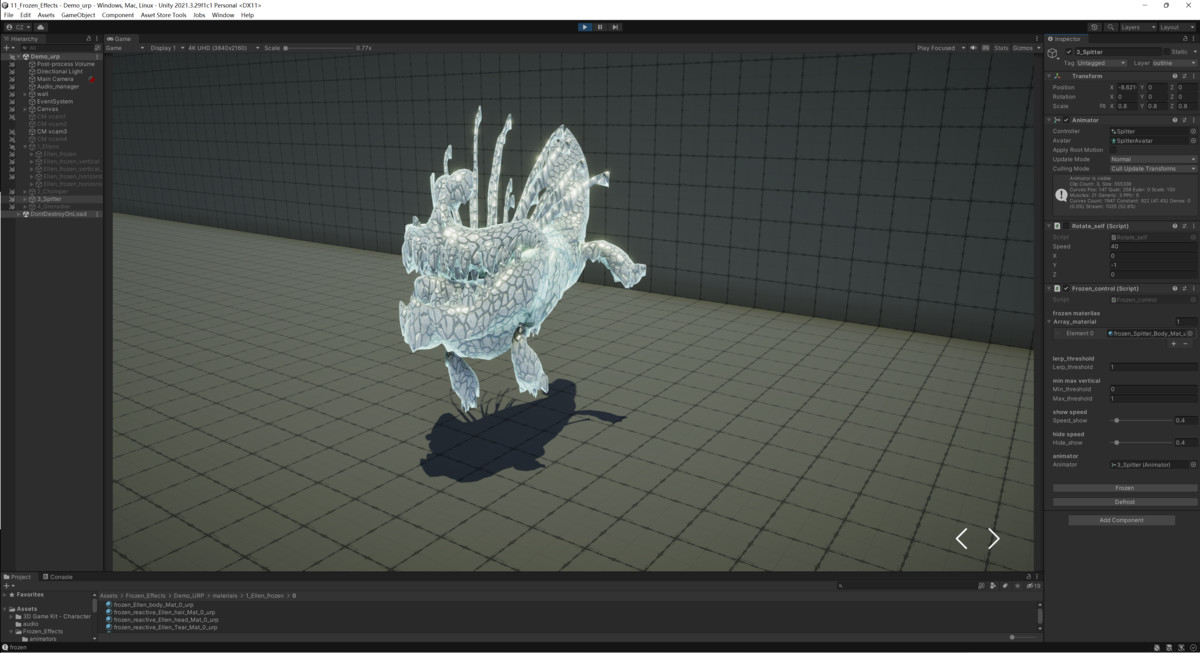This screenshot has height=653, width=1200.
Task: Disable the Animator component checkbox
Action: click(1066, 120)
